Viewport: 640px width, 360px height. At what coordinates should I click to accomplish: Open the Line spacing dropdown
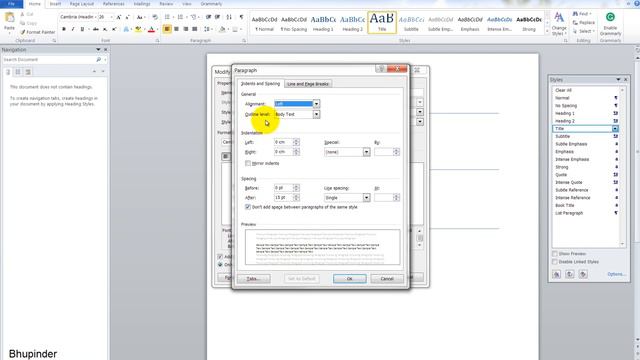pyautogui.click(x=367, y=198)
